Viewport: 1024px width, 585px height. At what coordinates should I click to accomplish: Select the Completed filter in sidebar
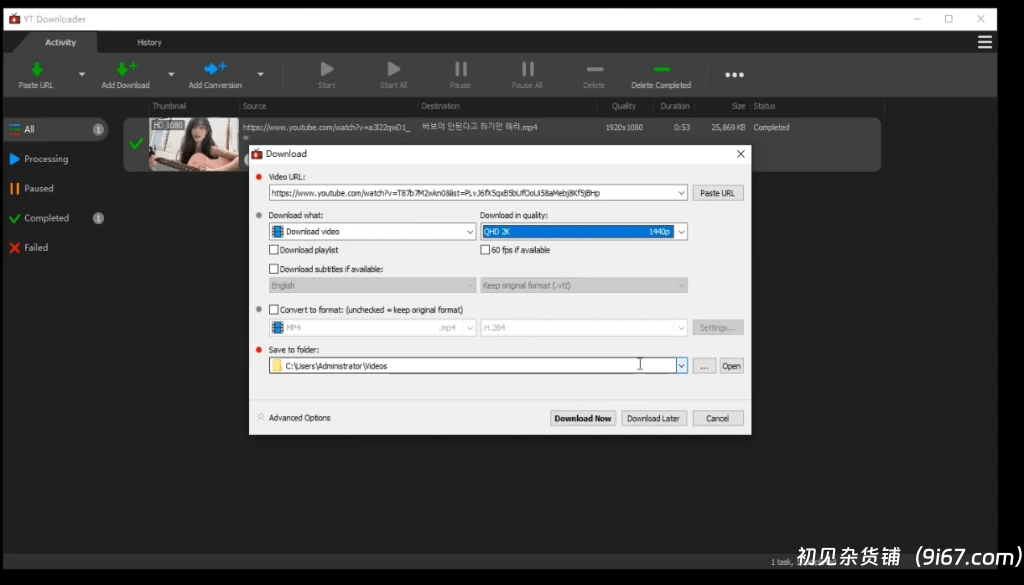click(46, 218)
